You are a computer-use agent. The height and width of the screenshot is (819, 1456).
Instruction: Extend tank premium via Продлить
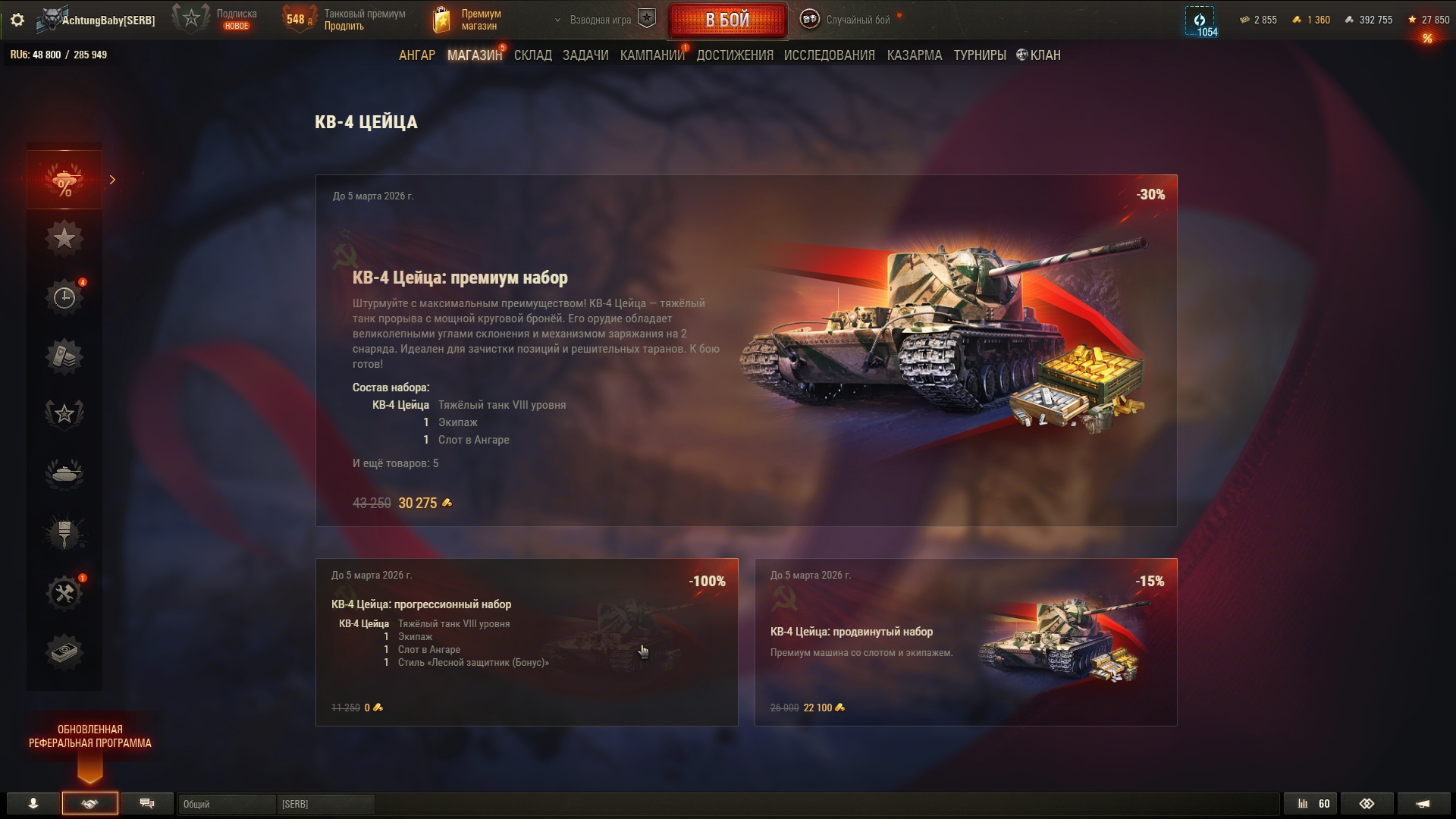click(344, 27)
